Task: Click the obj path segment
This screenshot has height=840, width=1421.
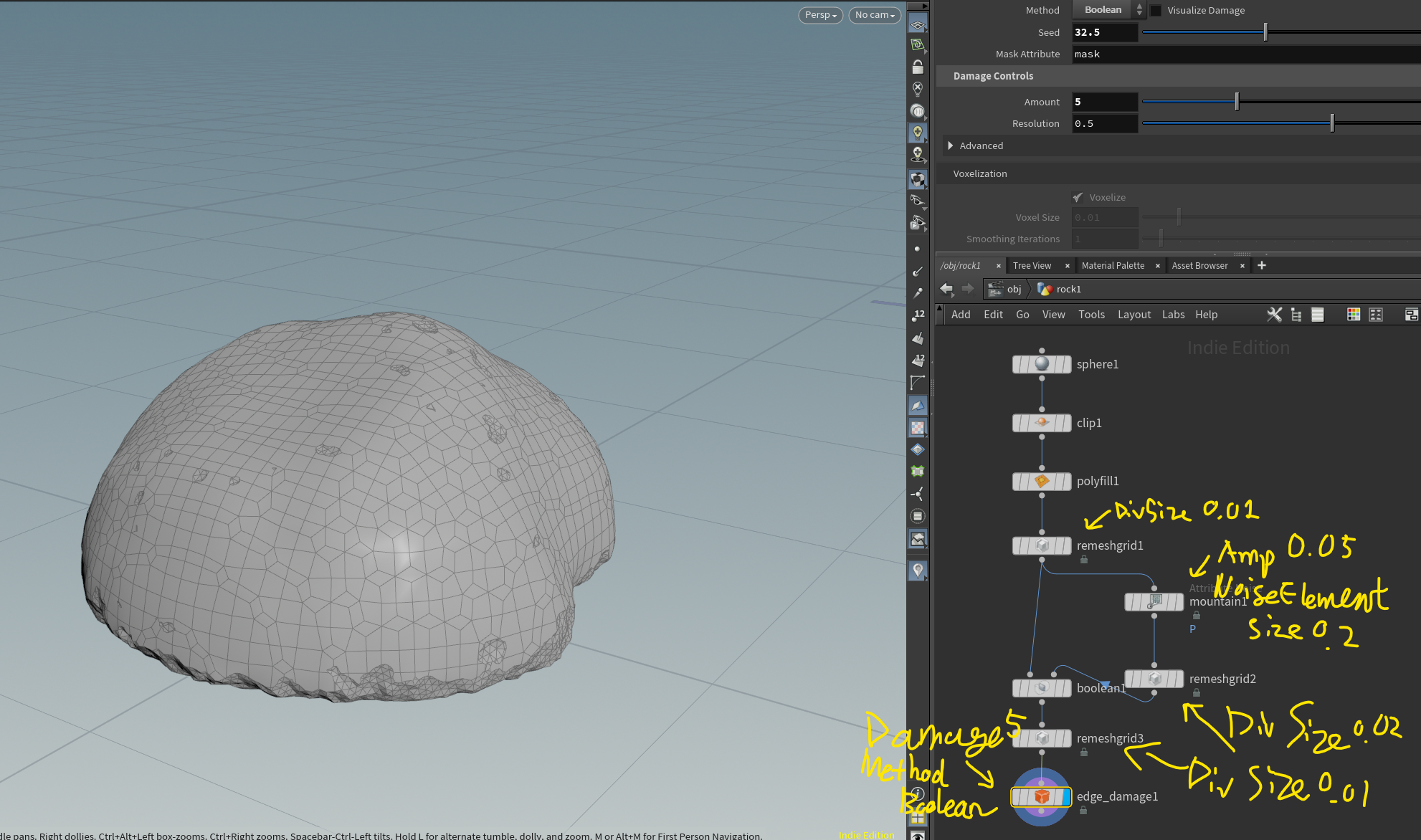Action: (x=1005, y=289)
